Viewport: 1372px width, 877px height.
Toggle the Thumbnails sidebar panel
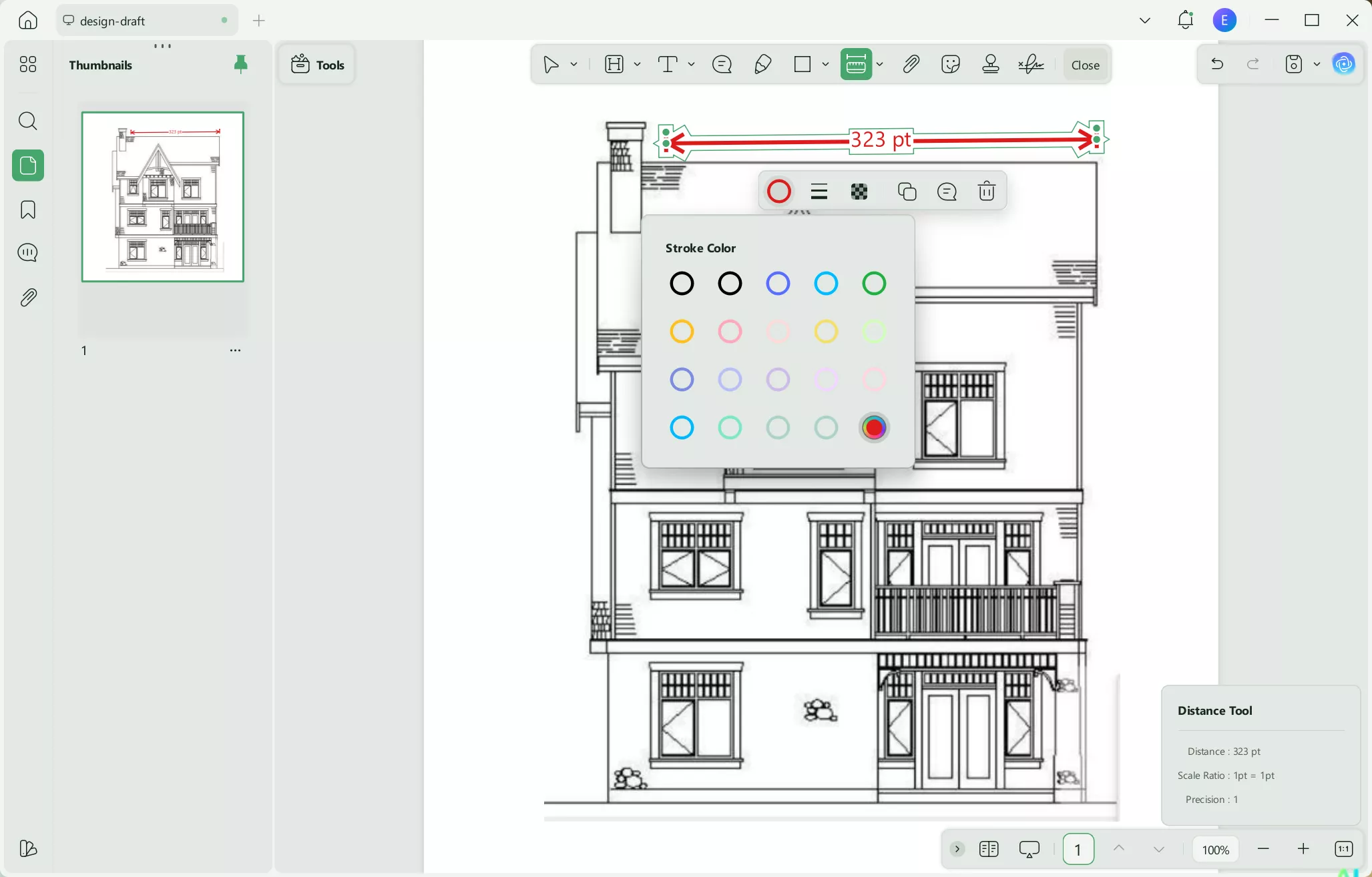click(x=28, y=166)
